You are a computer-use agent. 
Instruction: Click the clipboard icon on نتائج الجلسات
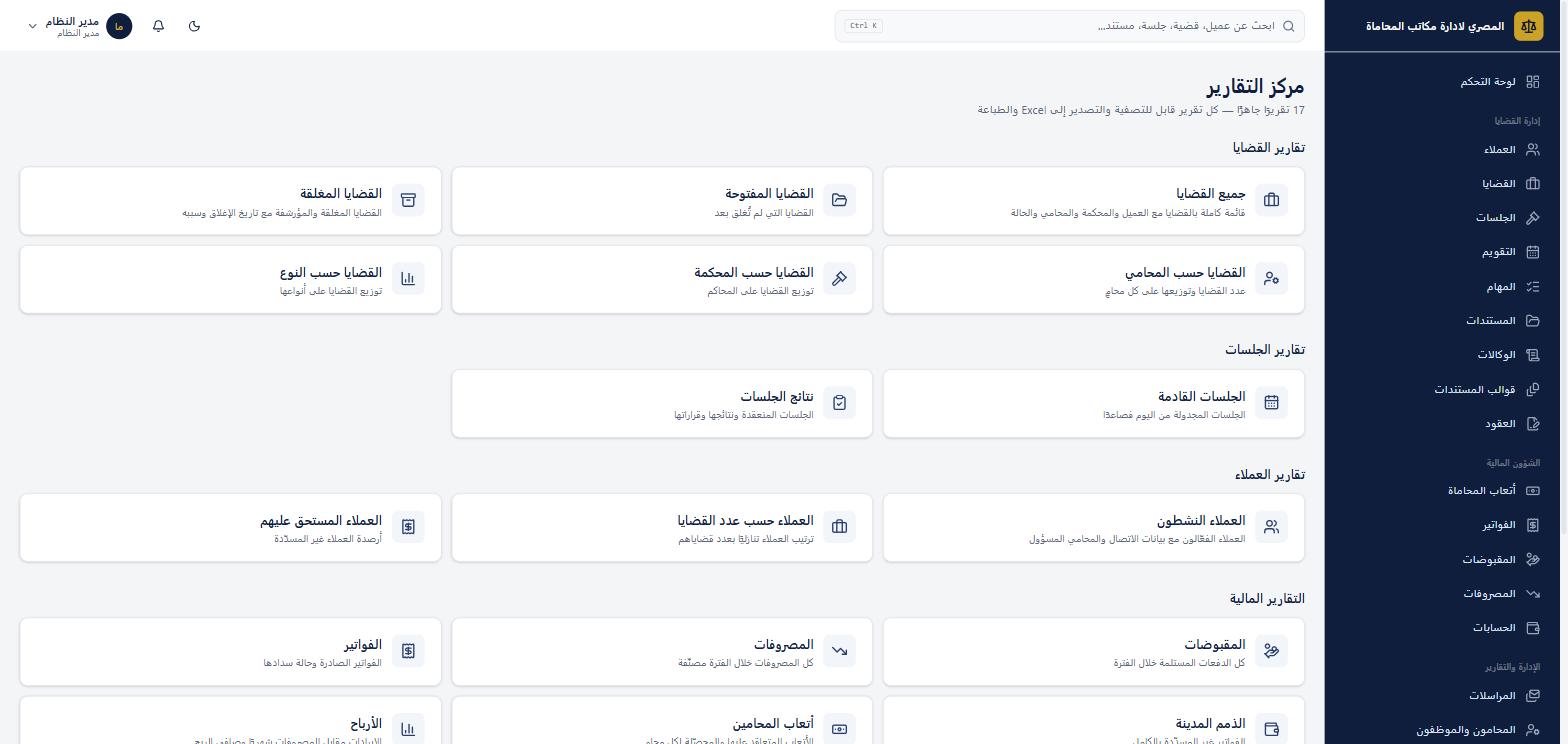click(x=840, y=403)
